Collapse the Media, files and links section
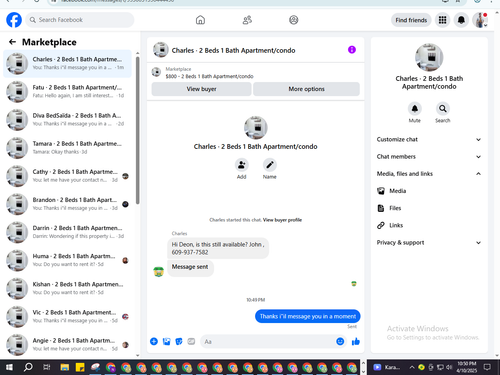Viewport: 500px width, 375px height. [x=429, y=174]
